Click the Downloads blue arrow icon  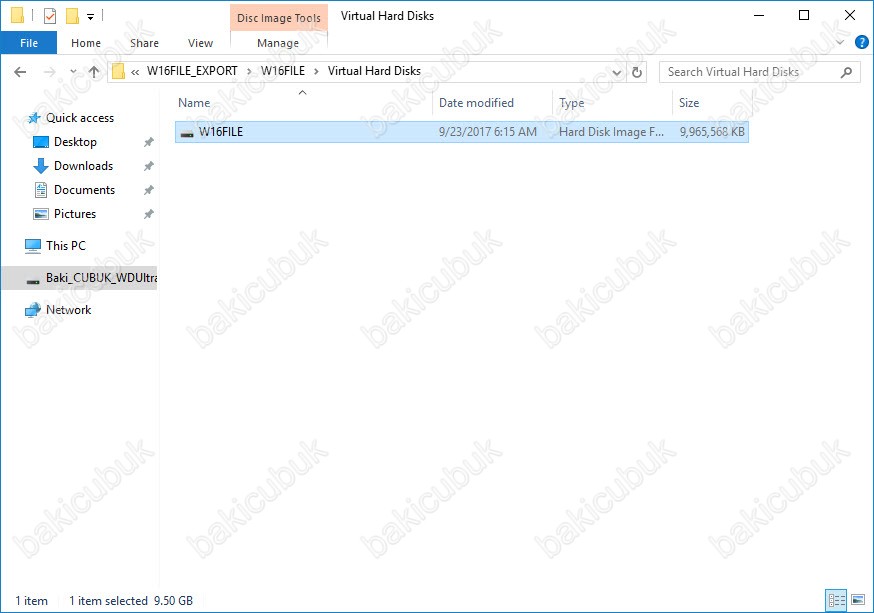point(41,166)
